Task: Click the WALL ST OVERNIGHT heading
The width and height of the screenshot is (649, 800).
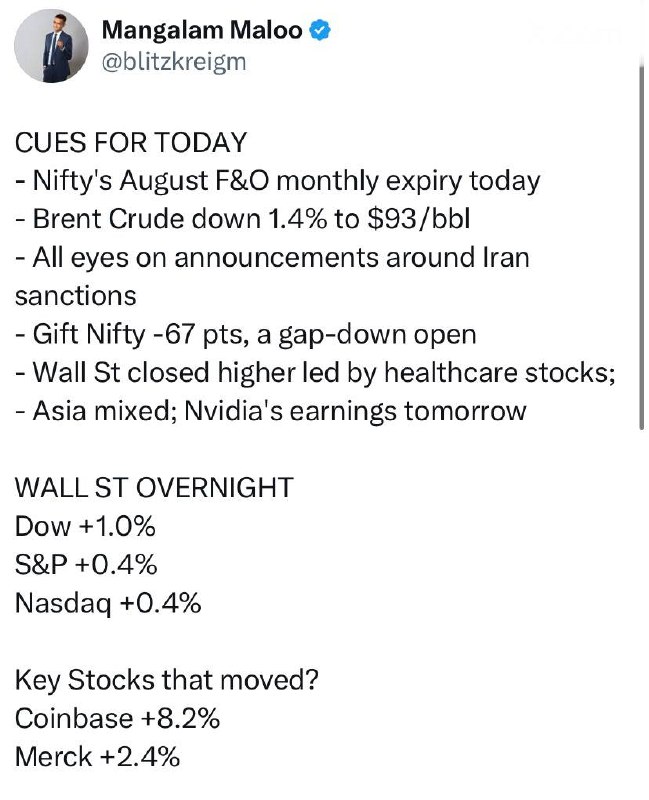Action: pyautogui.click(x=154, y=488)
